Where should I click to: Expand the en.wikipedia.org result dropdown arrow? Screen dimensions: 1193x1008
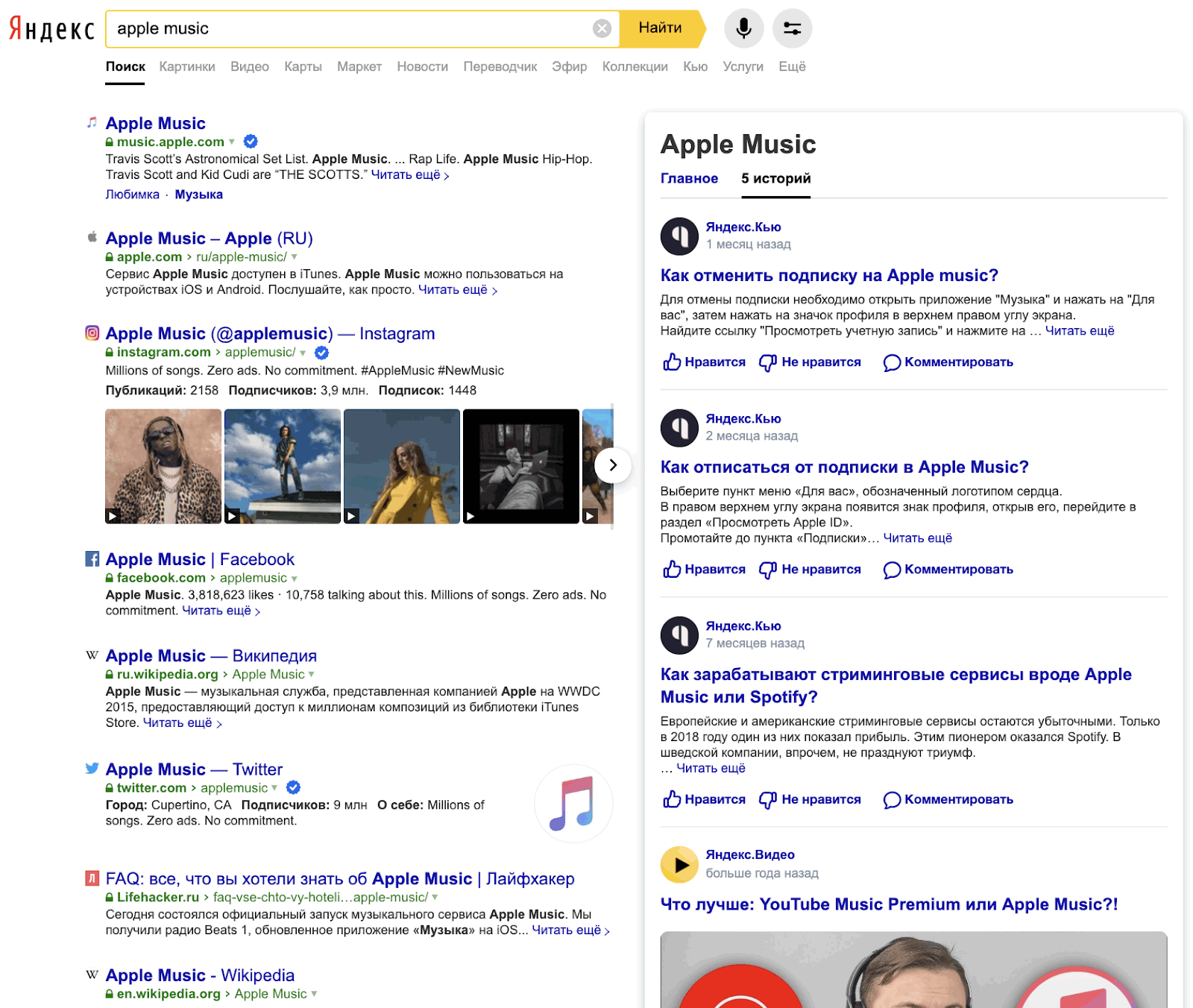point(314,994)
